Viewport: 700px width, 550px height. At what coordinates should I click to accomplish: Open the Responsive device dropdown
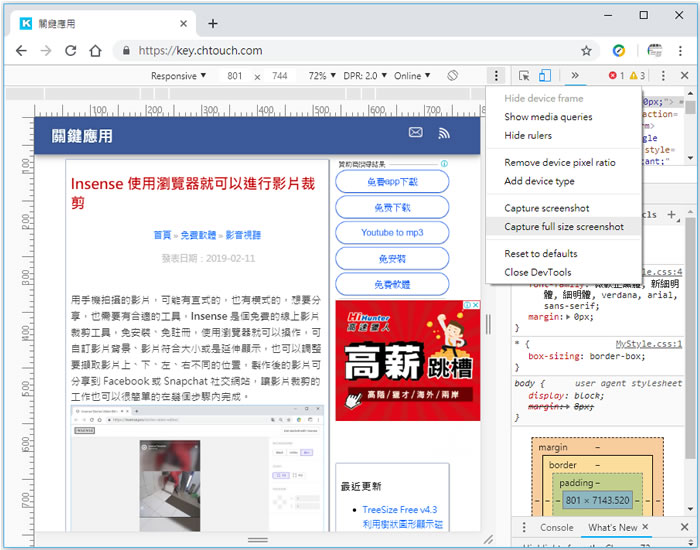click(178, 76)
